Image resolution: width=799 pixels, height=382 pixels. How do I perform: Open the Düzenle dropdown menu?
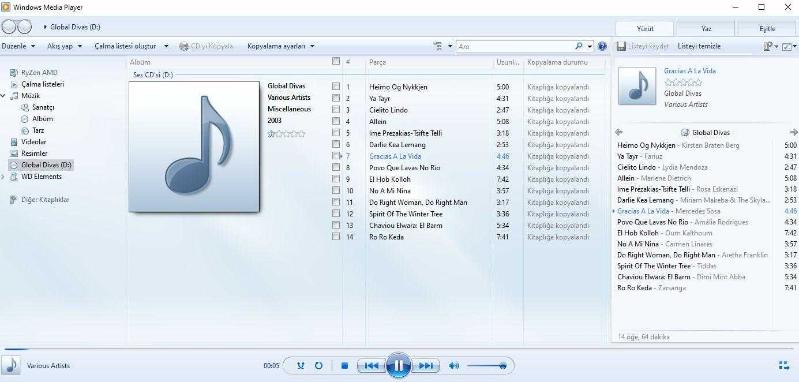click(x=18, y=46)
